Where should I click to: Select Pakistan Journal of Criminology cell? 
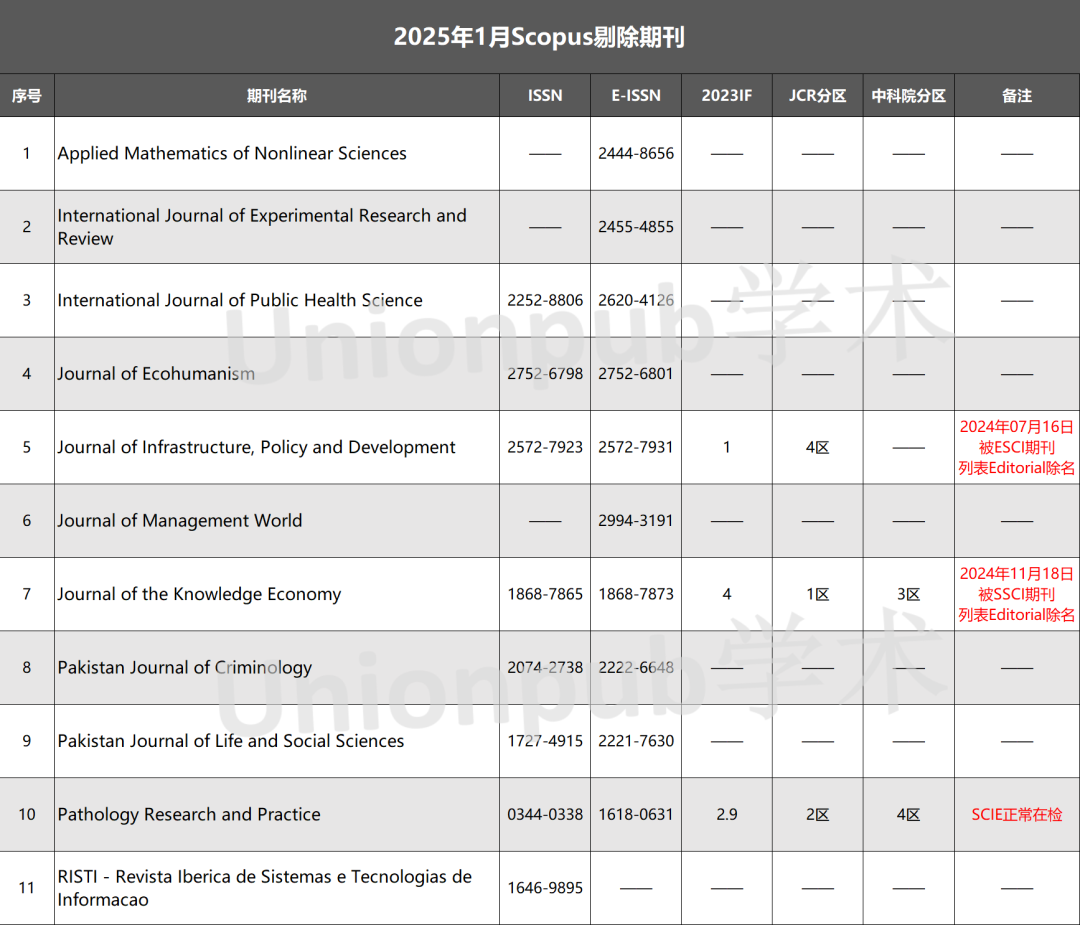pos(277,667)
